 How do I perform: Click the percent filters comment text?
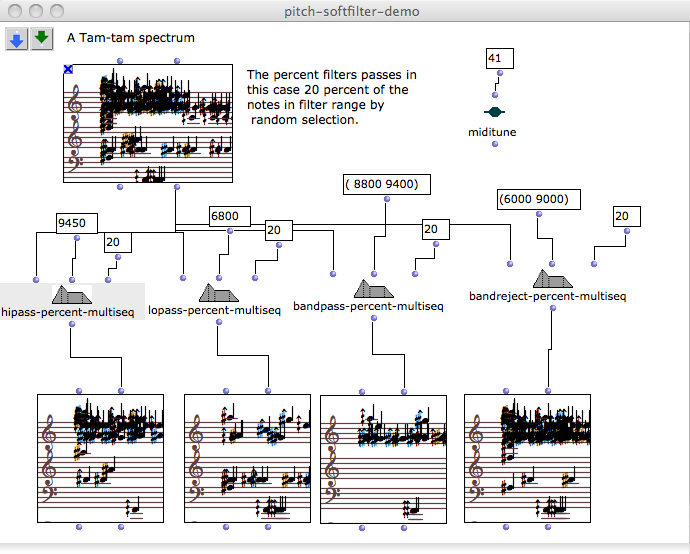pos(332,97)
